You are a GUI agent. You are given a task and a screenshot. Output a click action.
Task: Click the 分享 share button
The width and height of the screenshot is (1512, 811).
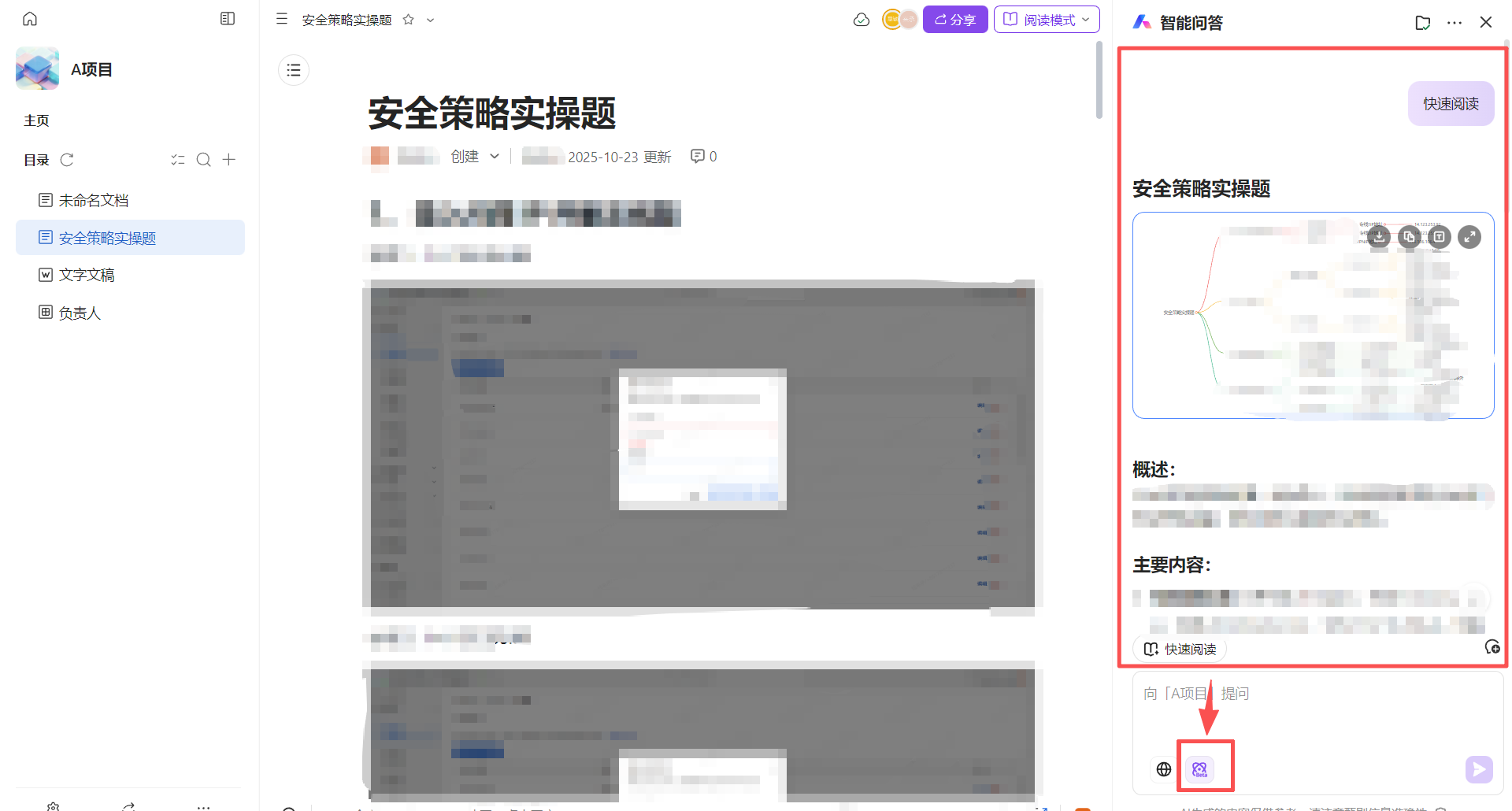pyautogui.click(x=955, y=20)
